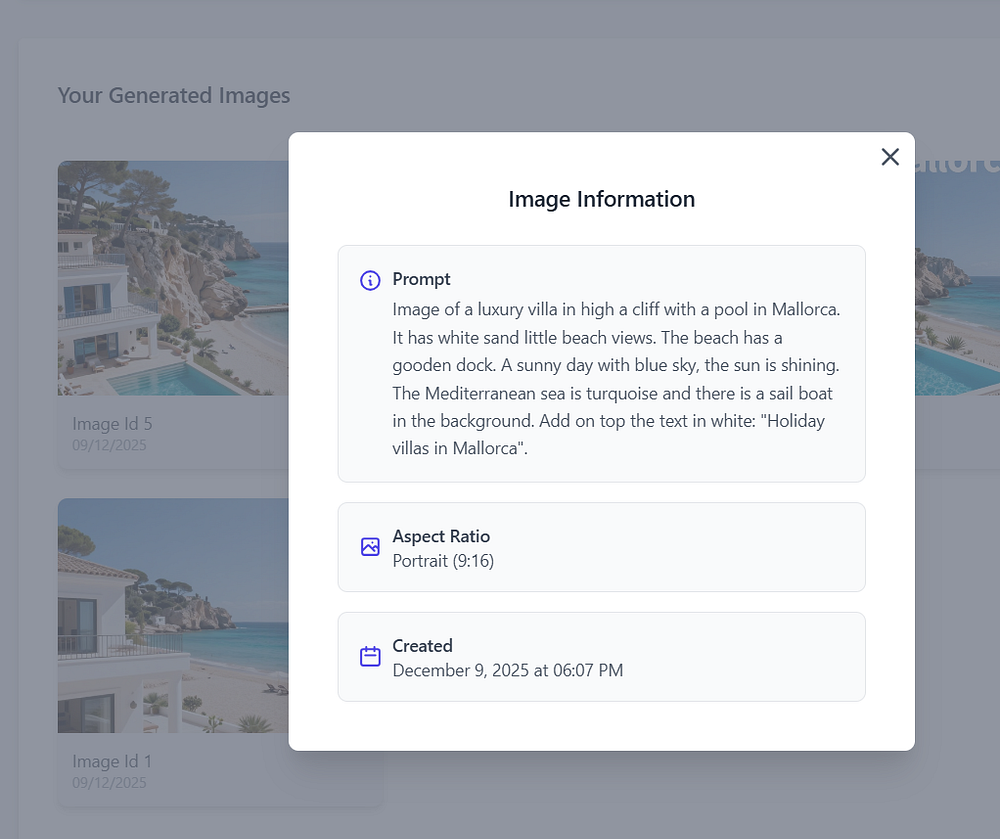Image resolution: width=1000 pixels, height=839 pixels.
Task: Click the 09/12/2025 date under Image Id 1
Action: 109,782
